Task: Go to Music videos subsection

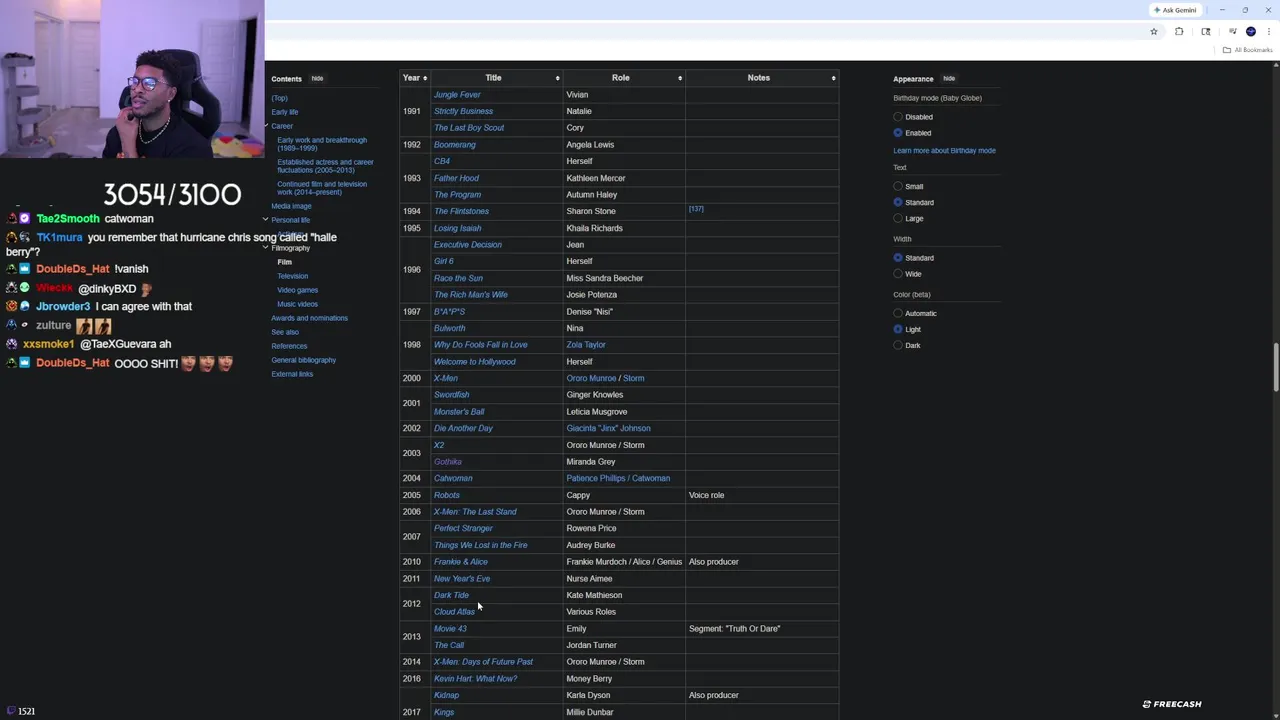Action: click(297, 304)
